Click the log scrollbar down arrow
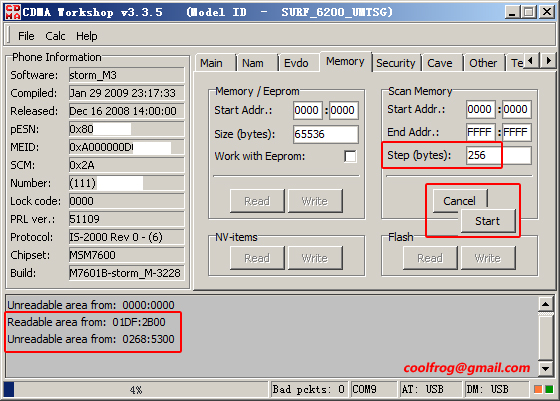The width and height of the screenshot is (560, 401). point(545,369)
